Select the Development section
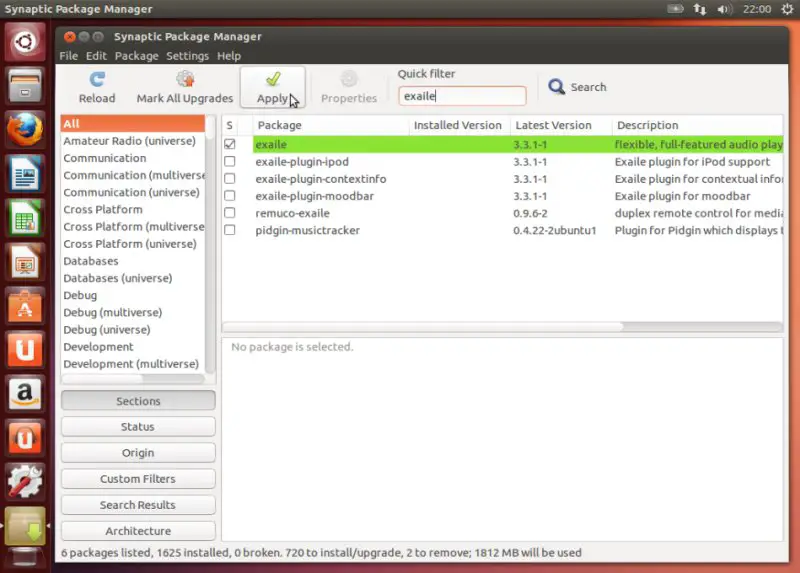 click(133, 347)
